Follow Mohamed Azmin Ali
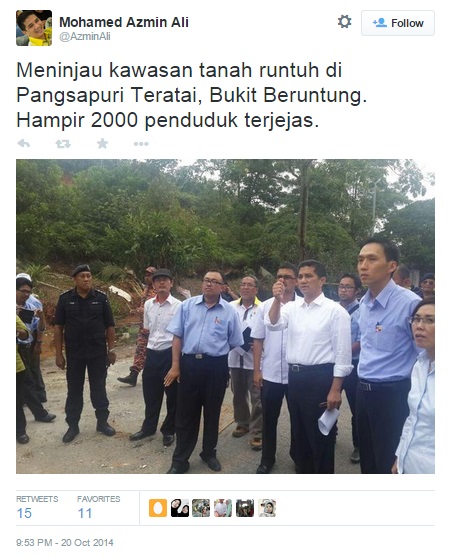Image resolution: width=452 pixels, height=558 pixels. pyautogui.click(x=398, y=23)
